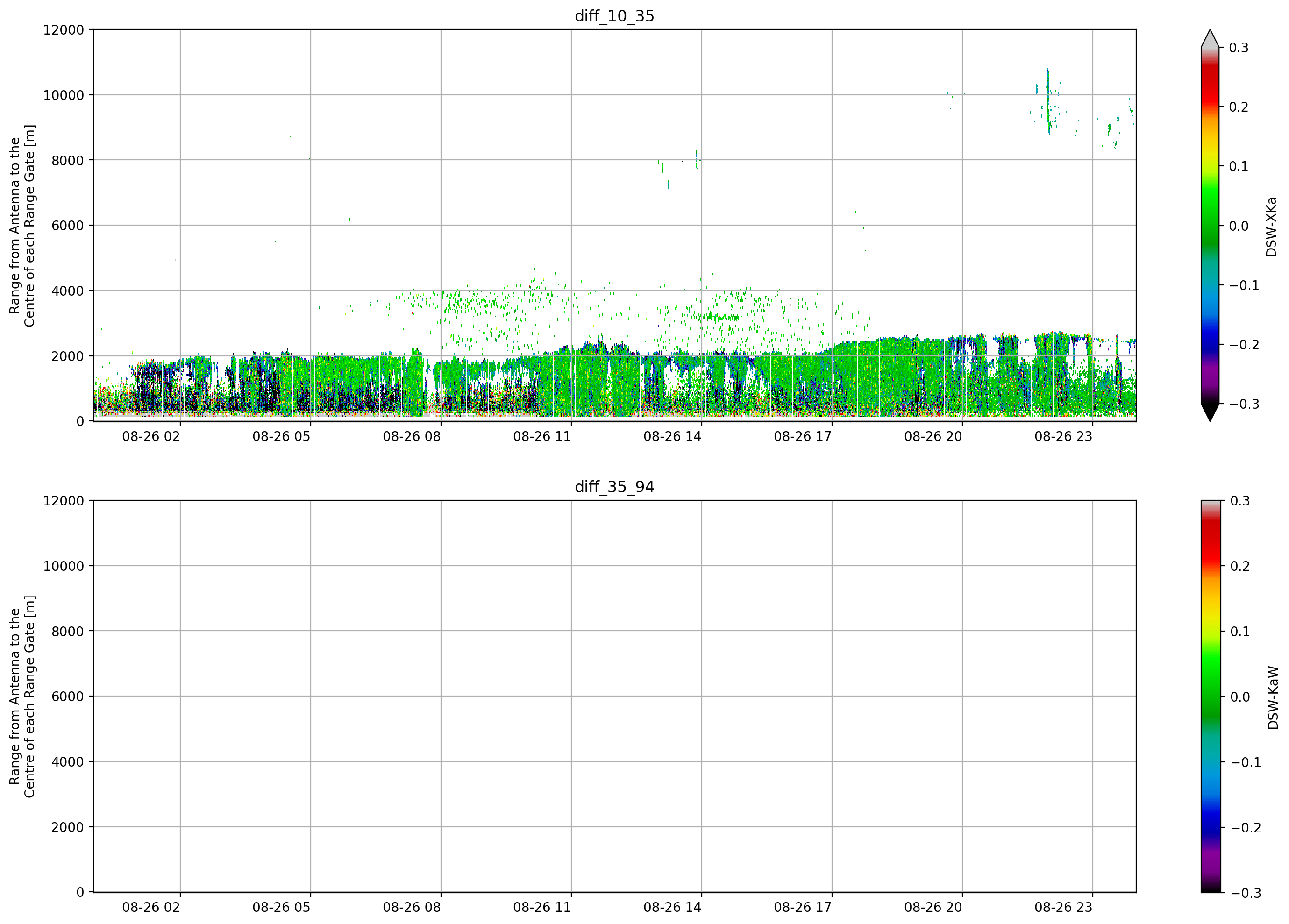The width and height of the screenshot is (1289, 924).
Task: Click the 12000 y-axis label on top plot
Action: (64, 30)
